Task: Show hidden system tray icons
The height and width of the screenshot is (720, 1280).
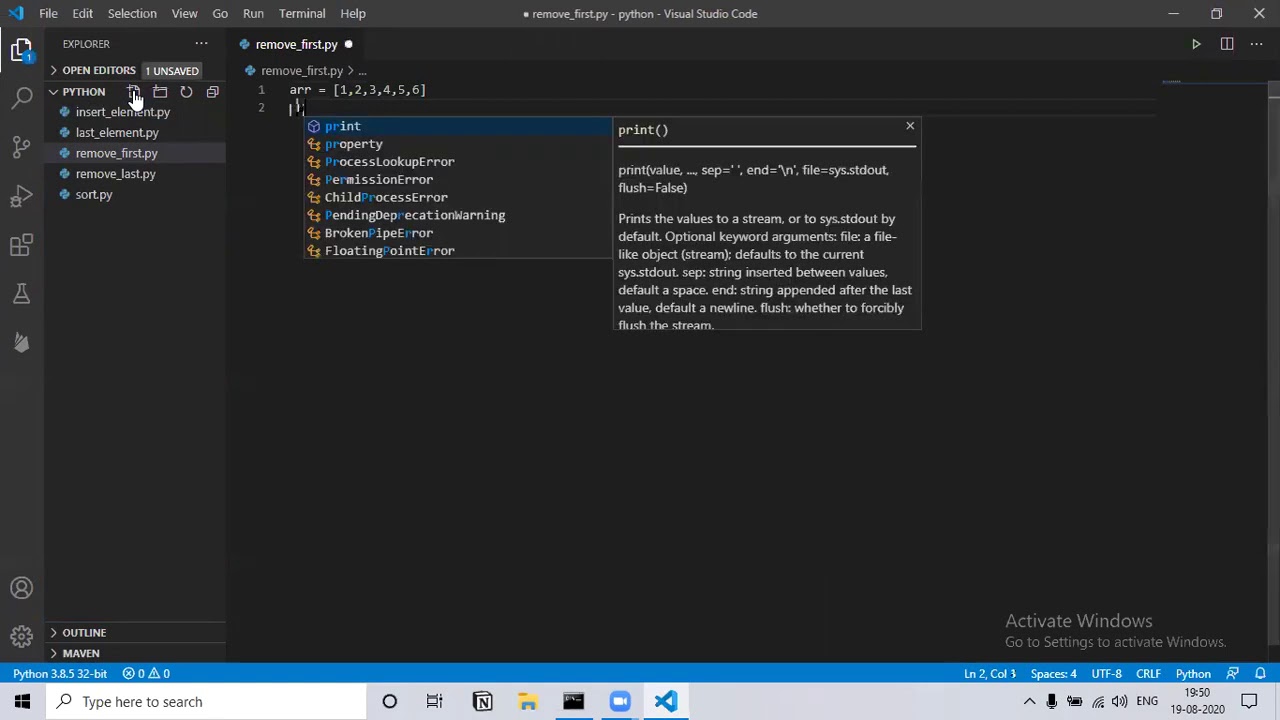Action: coord(1029,702)
